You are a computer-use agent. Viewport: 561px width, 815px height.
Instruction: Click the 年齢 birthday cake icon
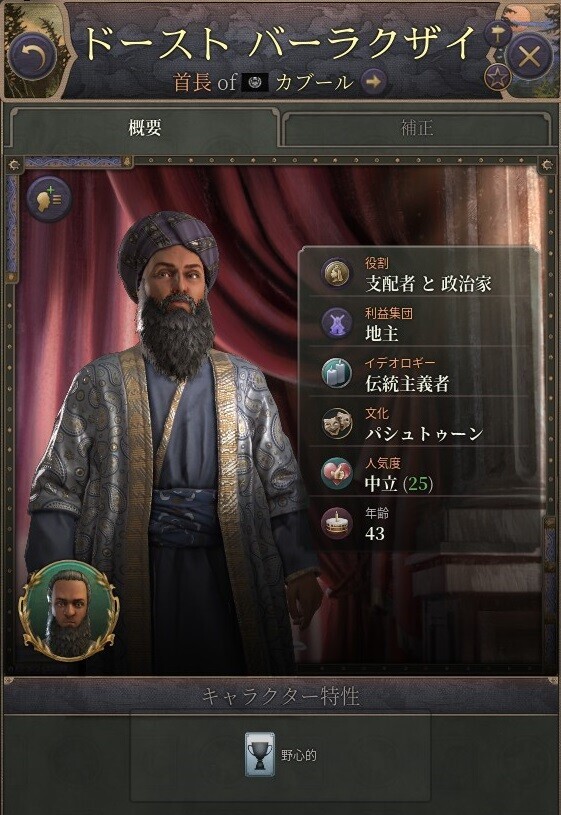336,523
